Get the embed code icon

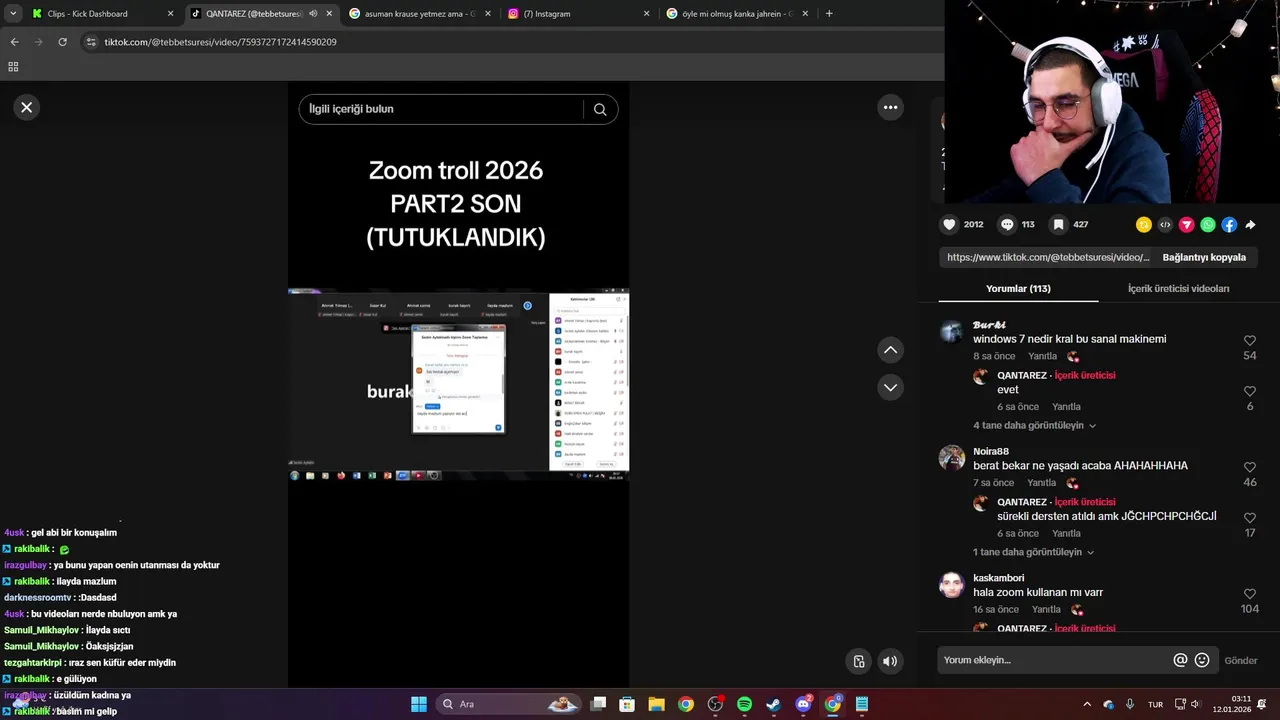click(1165, 225)
